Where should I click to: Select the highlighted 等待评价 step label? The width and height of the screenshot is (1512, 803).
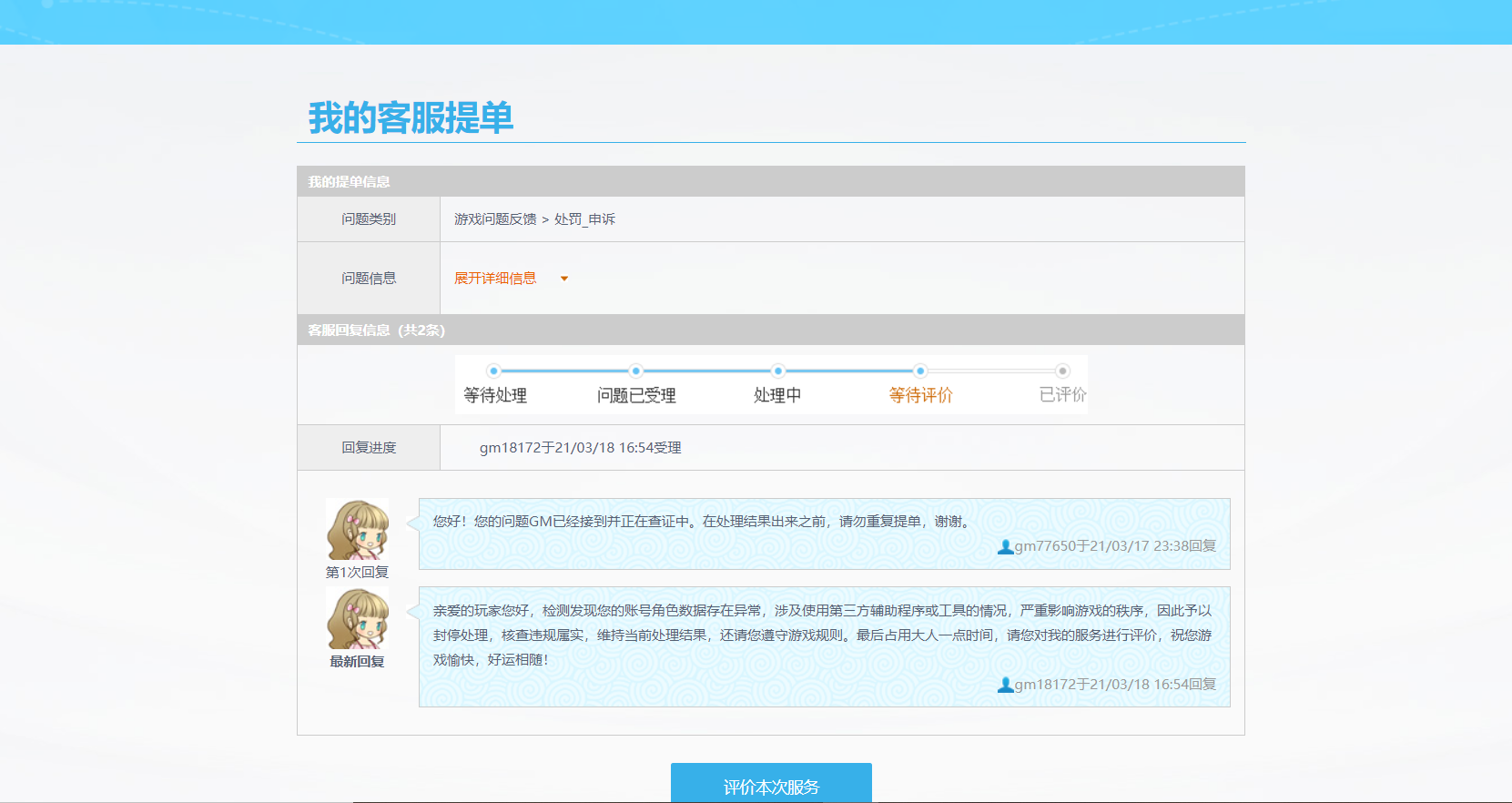(x=920, y=395)
